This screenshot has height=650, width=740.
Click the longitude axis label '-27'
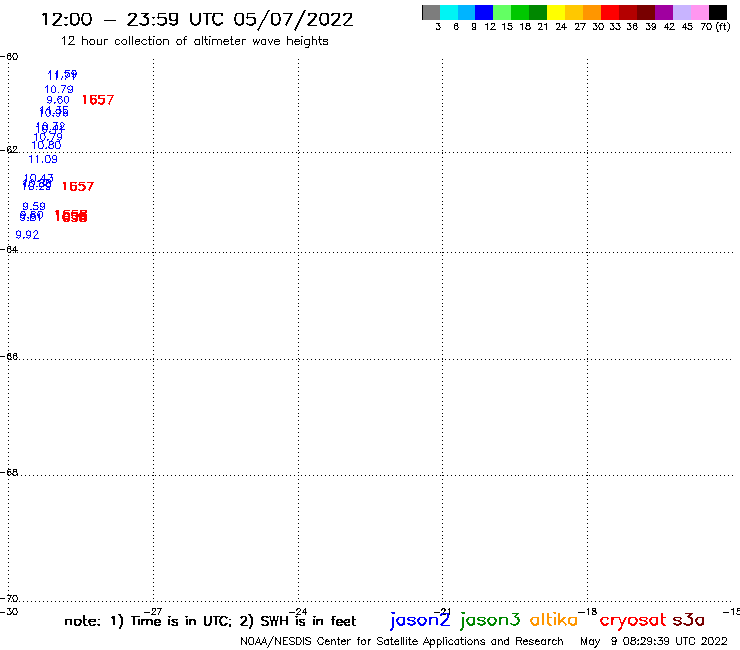(153, 612)
